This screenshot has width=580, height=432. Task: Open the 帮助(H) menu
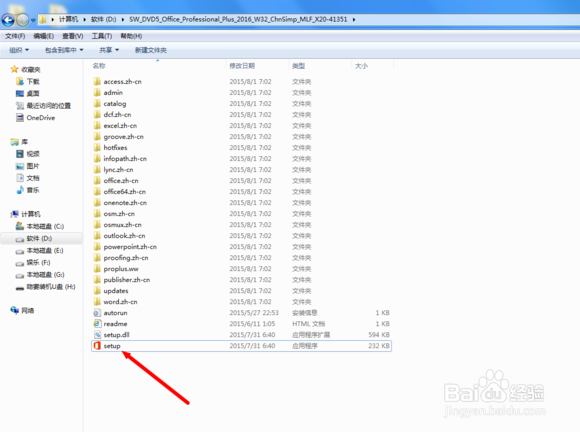131,36
